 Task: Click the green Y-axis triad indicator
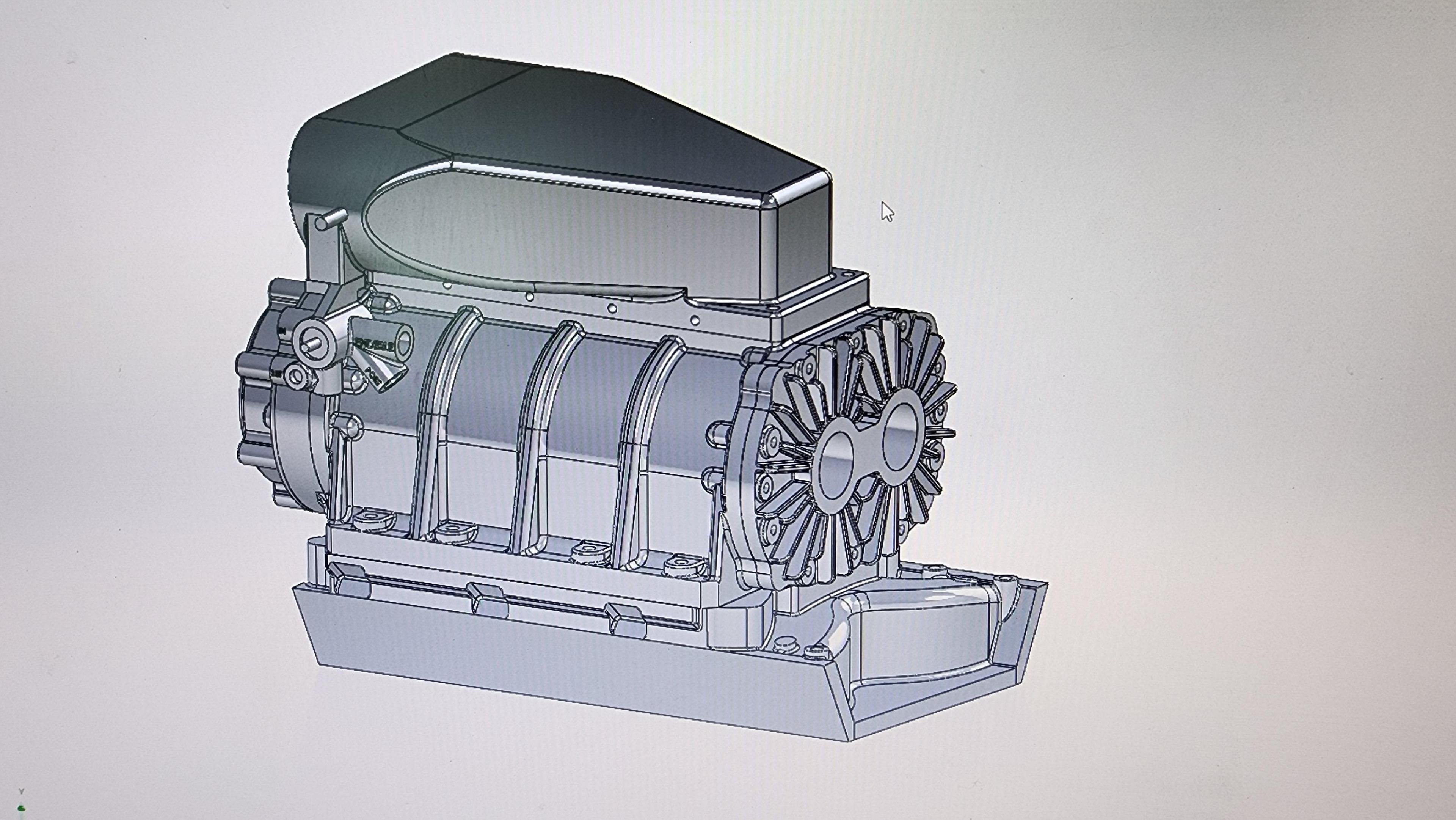[21, 807]
